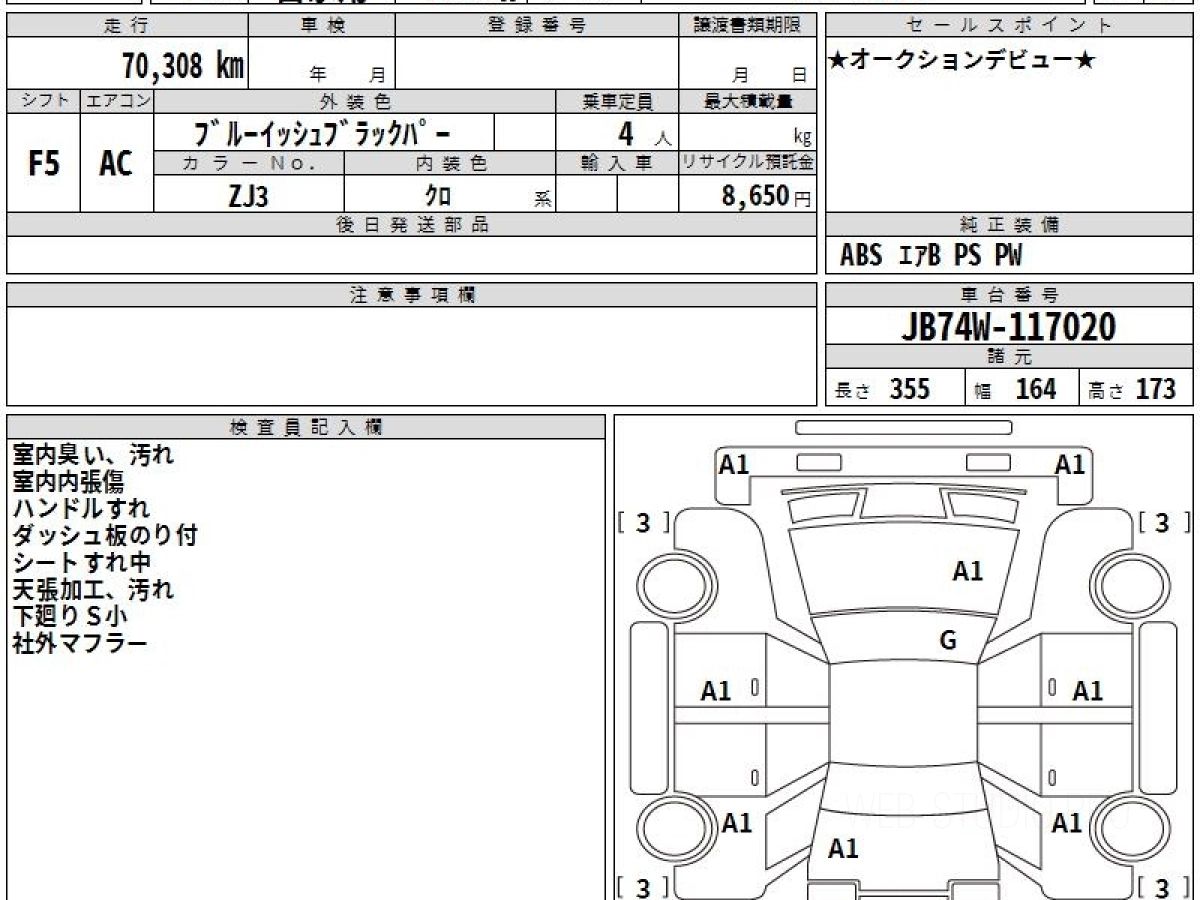Click the エアコン header cell
The image size is (1200, 900).
pyautogui.click(x=117, y=101)
